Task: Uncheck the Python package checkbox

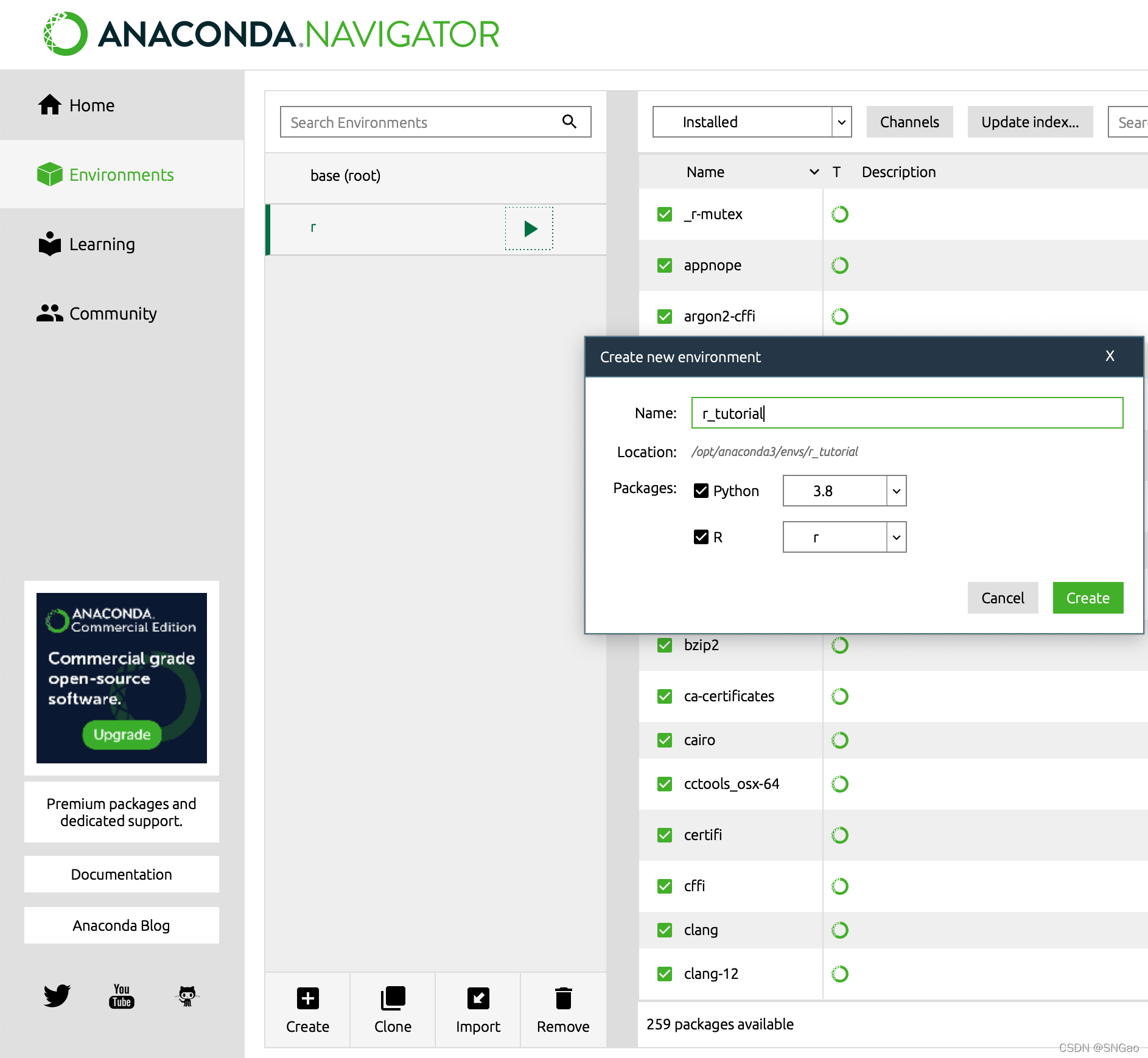Action: point(701,491)
